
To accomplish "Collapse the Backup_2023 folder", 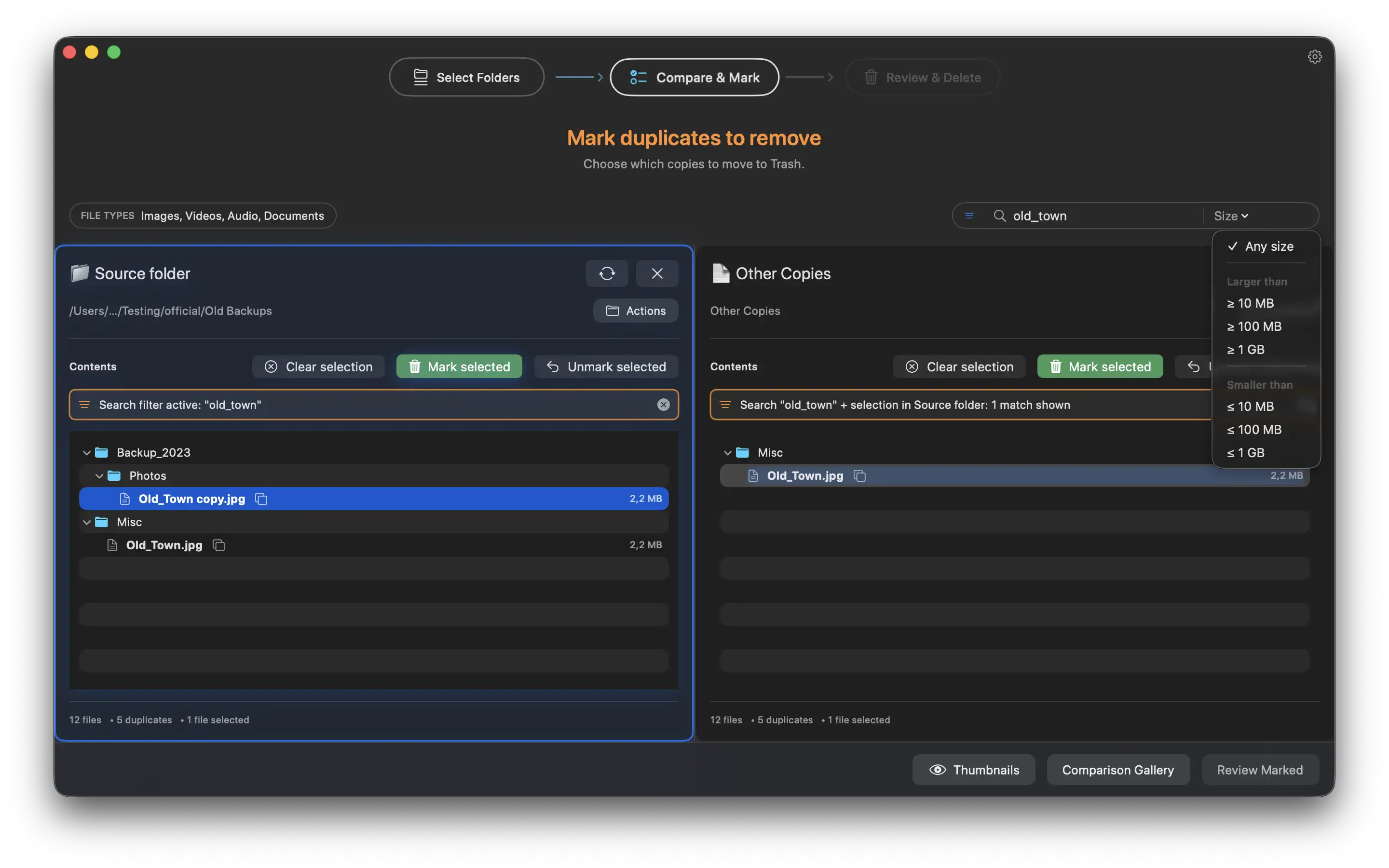I will [x=87, y=452].
